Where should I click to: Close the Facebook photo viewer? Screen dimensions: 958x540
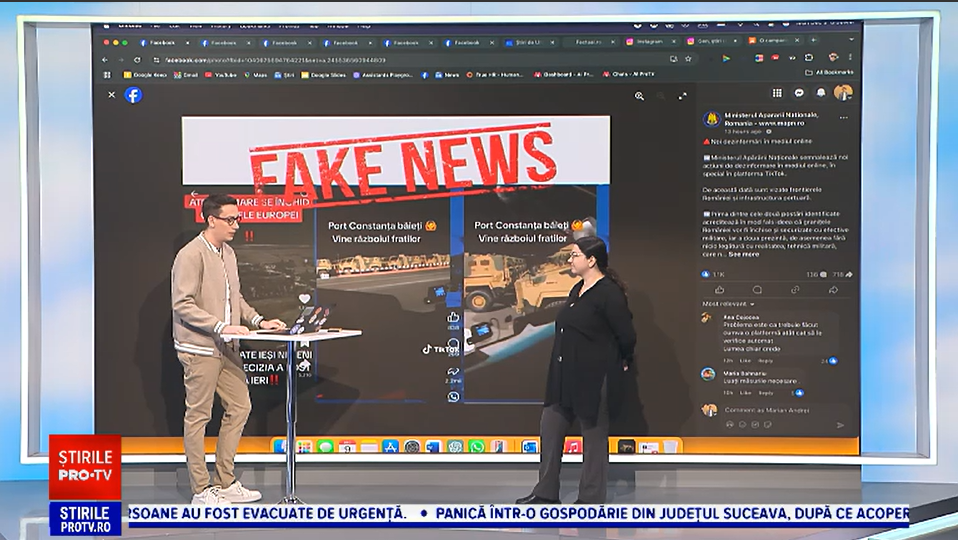pyautogui.click(x=112, y=95)
